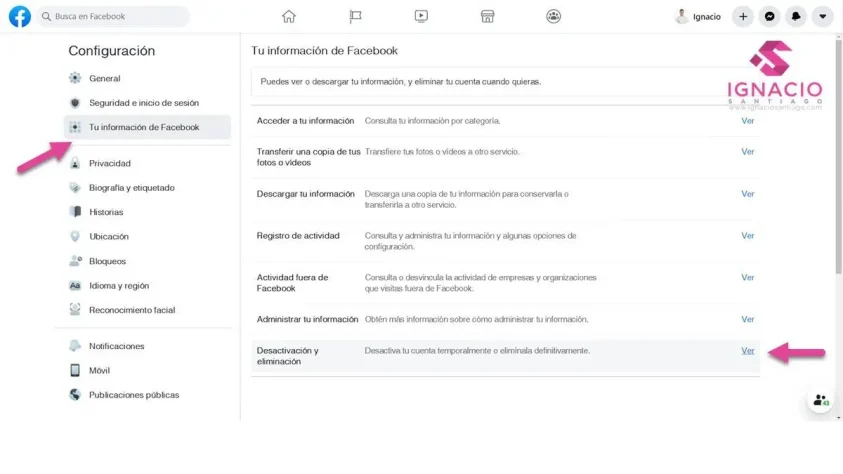Viewport: 843px width, 474px height.
Task: Click Ver for Registro de actividad
Action: click(747, 235)
